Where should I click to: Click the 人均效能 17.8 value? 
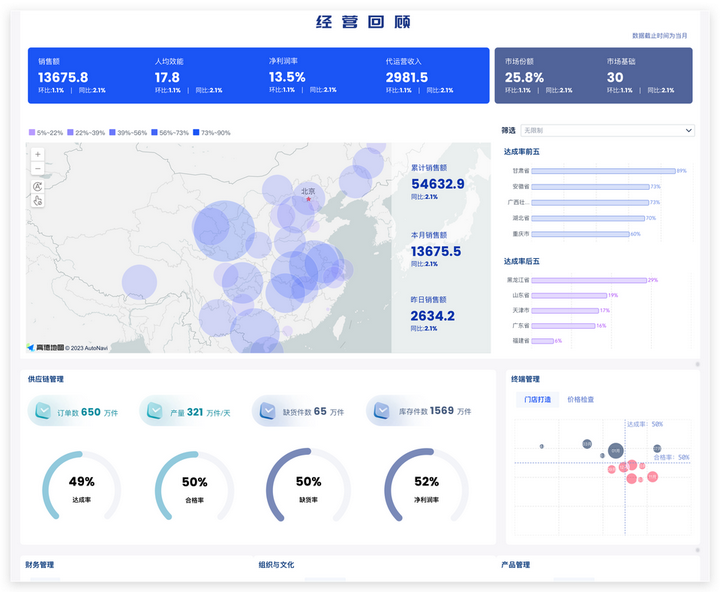point(167,77)
